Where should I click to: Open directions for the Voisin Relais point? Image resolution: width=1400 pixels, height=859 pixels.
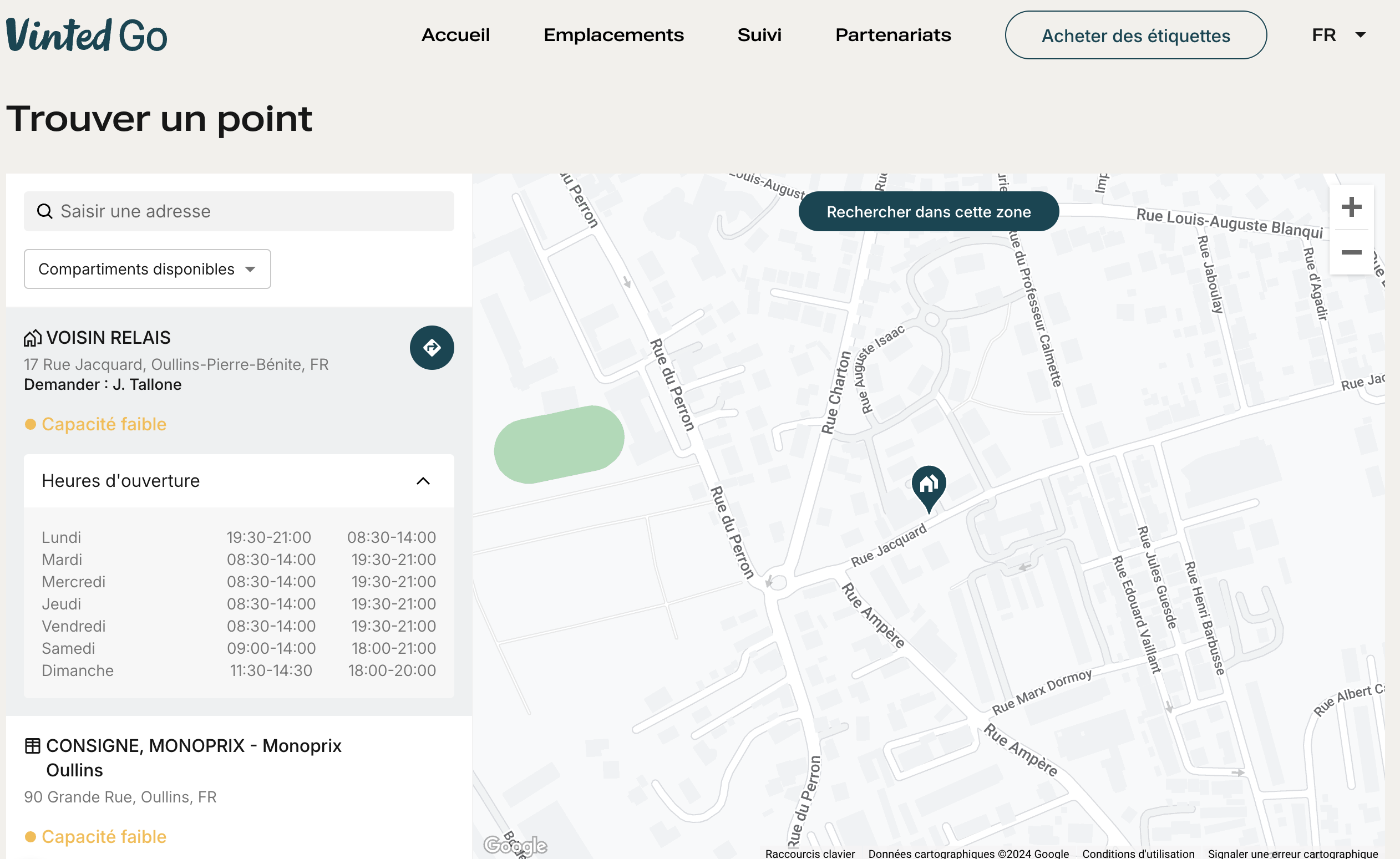(432, 348)
